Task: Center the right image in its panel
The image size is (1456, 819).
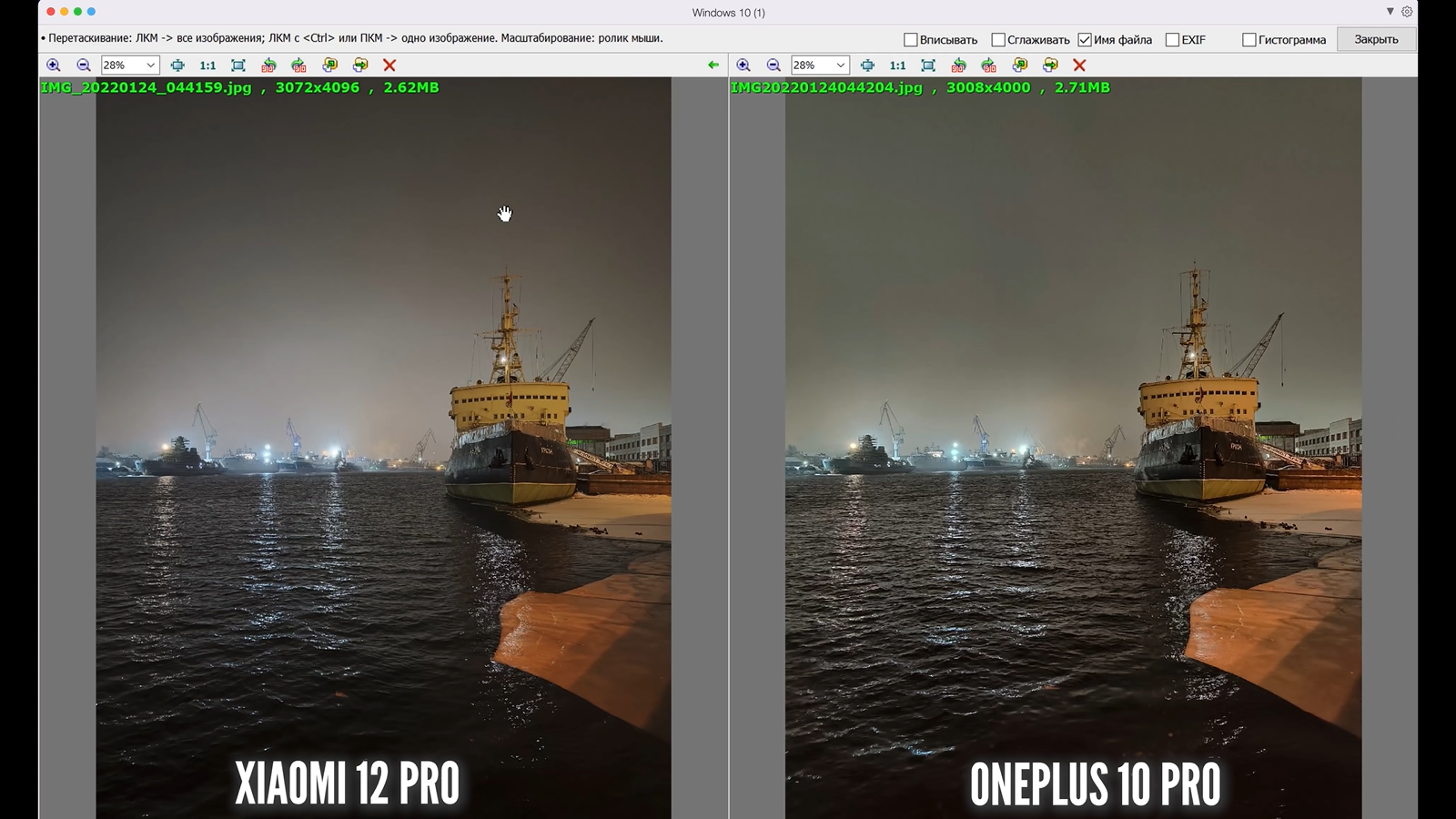Action: pyautogui.click(x=867, y=66)
